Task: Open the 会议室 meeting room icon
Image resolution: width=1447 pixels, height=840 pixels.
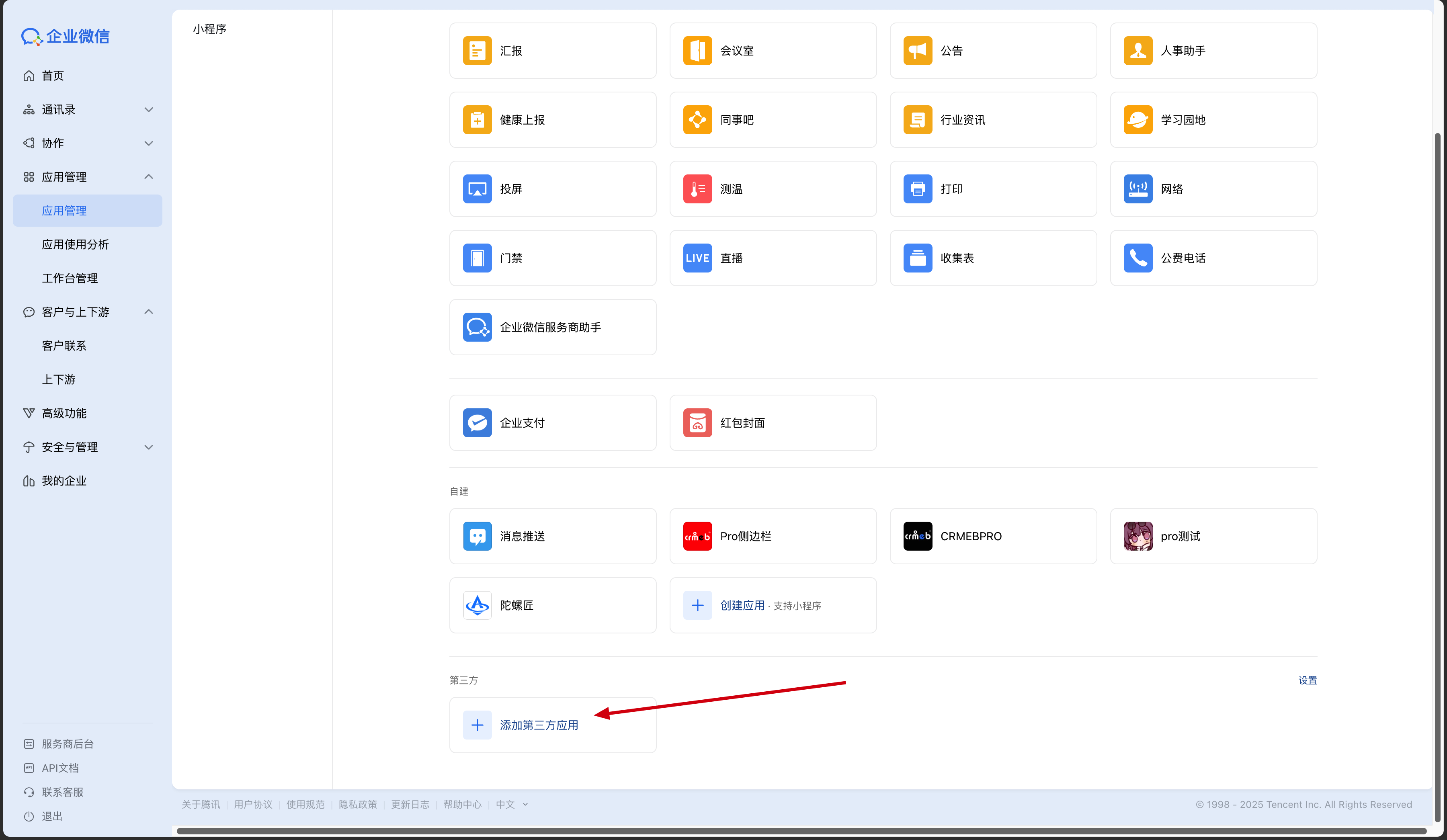Action: click(x=697, y=51)
